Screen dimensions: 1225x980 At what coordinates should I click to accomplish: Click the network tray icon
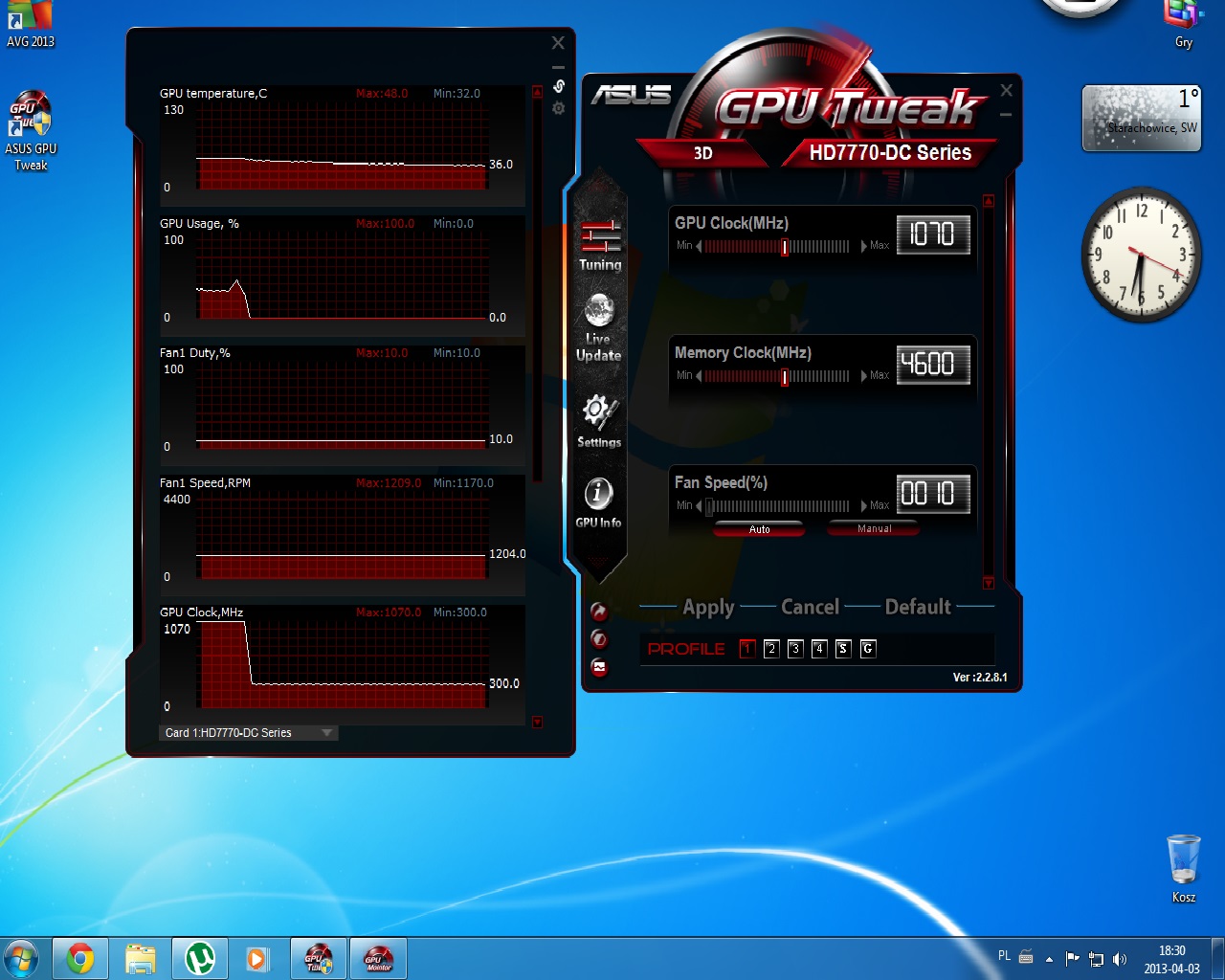pos(1097,958)
